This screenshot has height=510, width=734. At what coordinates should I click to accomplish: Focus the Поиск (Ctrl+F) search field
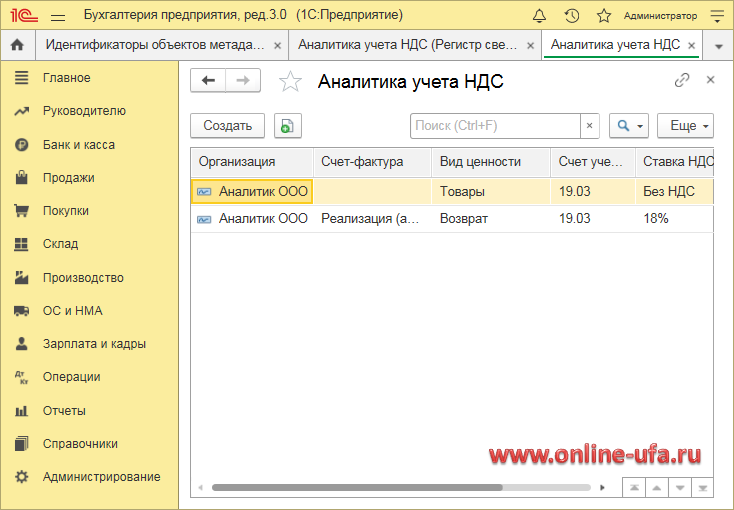tap(494, 126)
